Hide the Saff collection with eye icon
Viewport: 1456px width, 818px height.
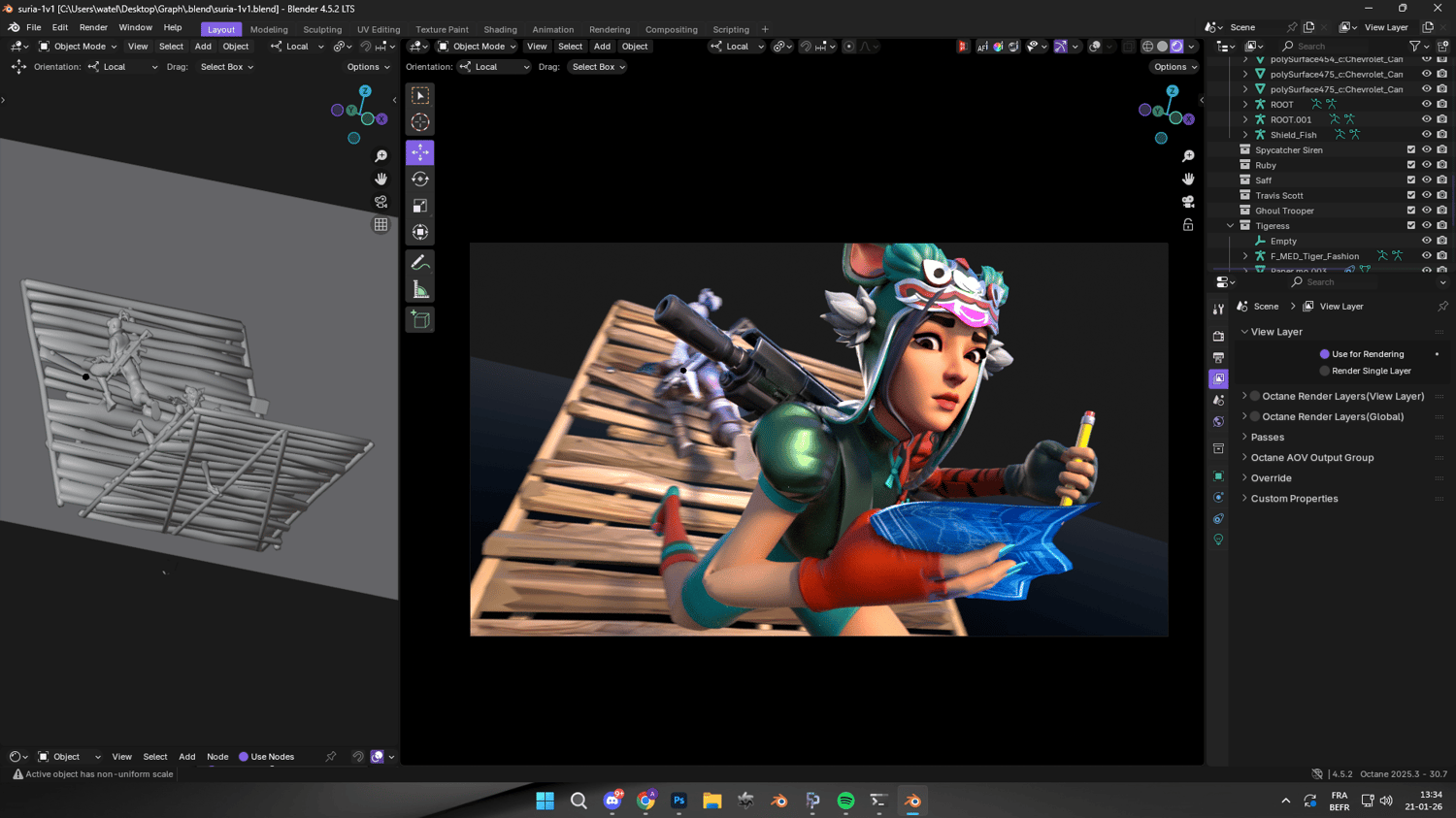[x=1427, y=180]
